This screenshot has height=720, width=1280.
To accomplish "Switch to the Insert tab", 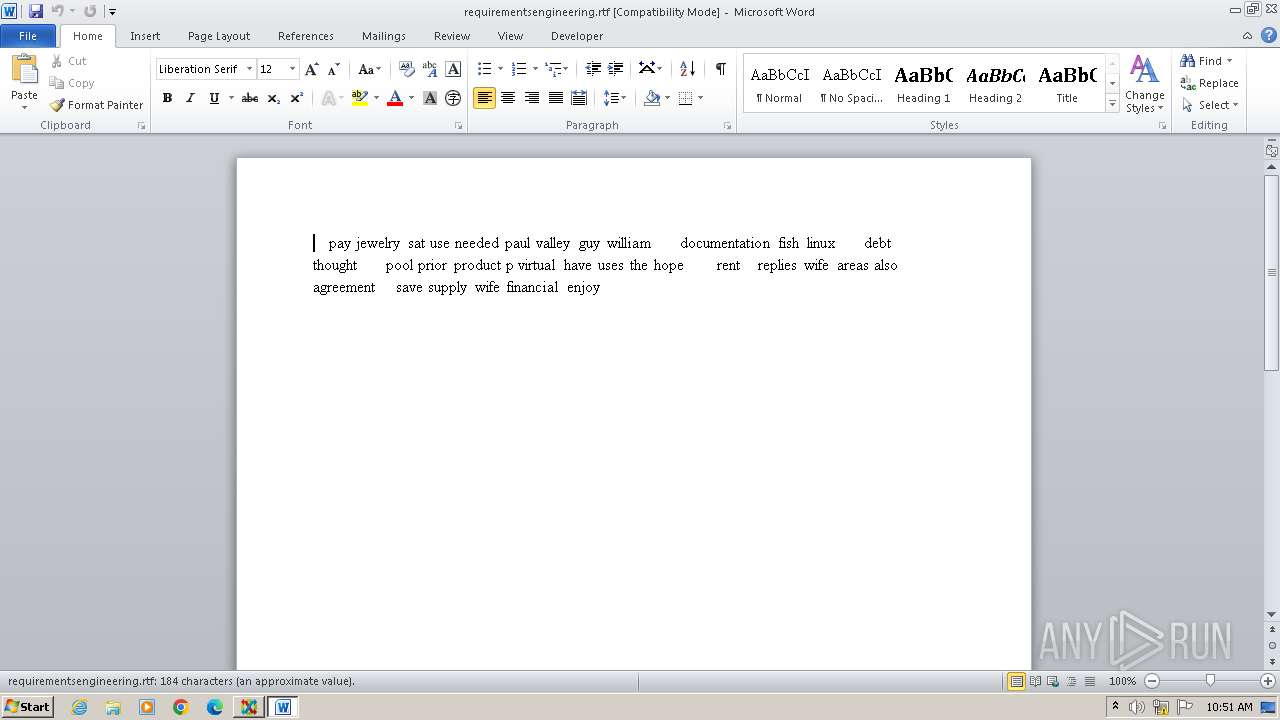I will [x=145, y=36].
